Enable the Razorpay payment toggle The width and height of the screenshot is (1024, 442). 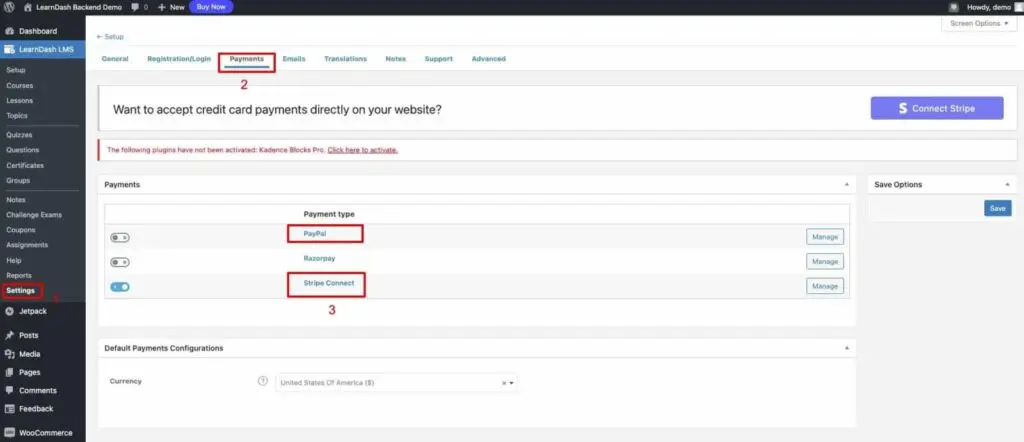120,262
